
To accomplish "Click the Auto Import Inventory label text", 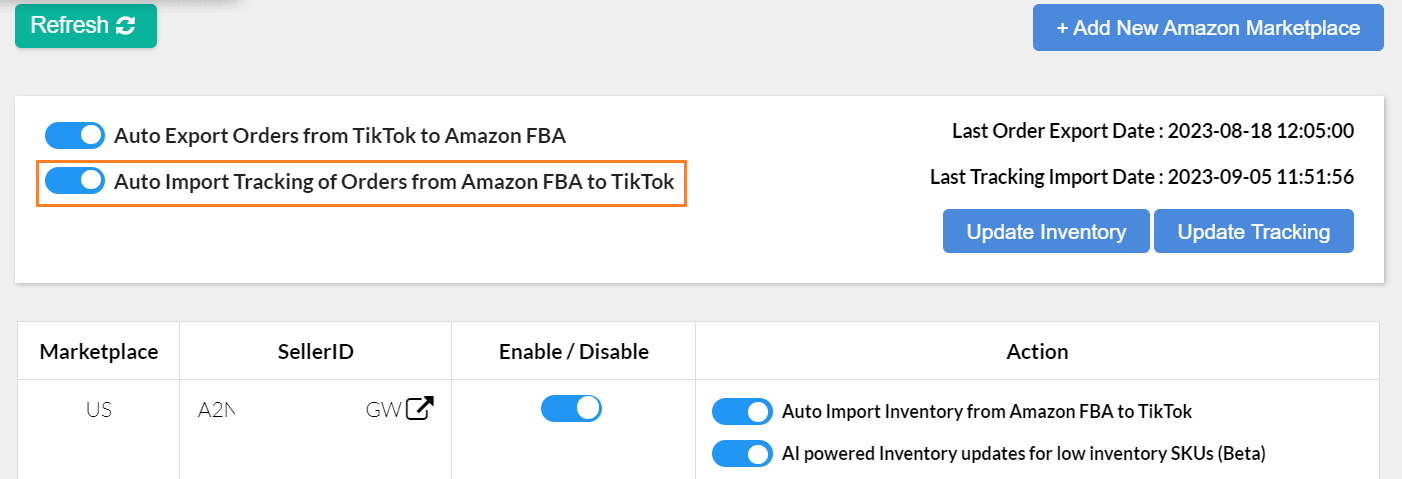I will pos(986,411).
